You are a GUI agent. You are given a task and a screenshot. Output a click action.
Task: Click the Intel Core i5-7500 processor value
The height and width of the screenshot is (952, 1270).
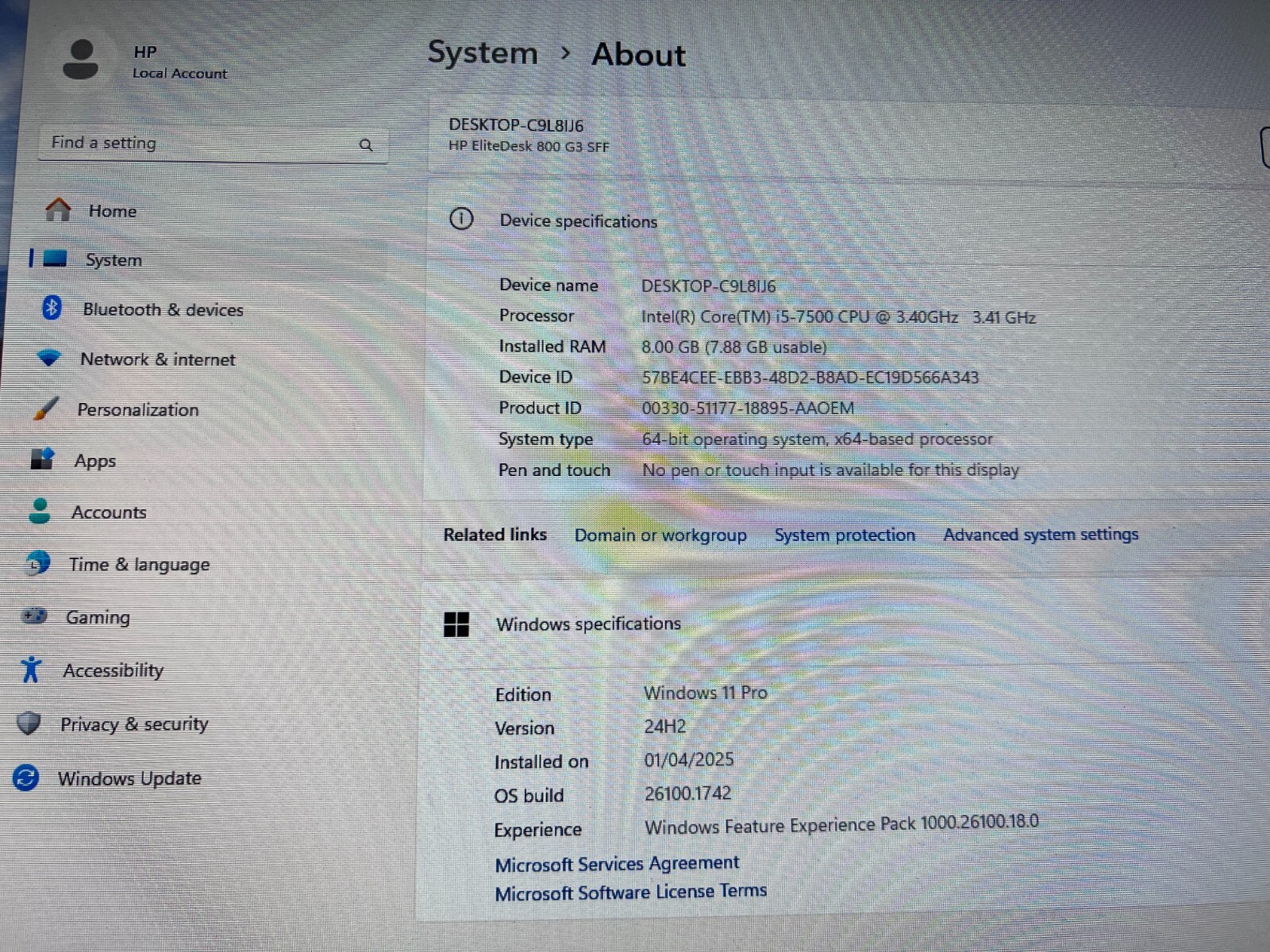coord(838,317)
